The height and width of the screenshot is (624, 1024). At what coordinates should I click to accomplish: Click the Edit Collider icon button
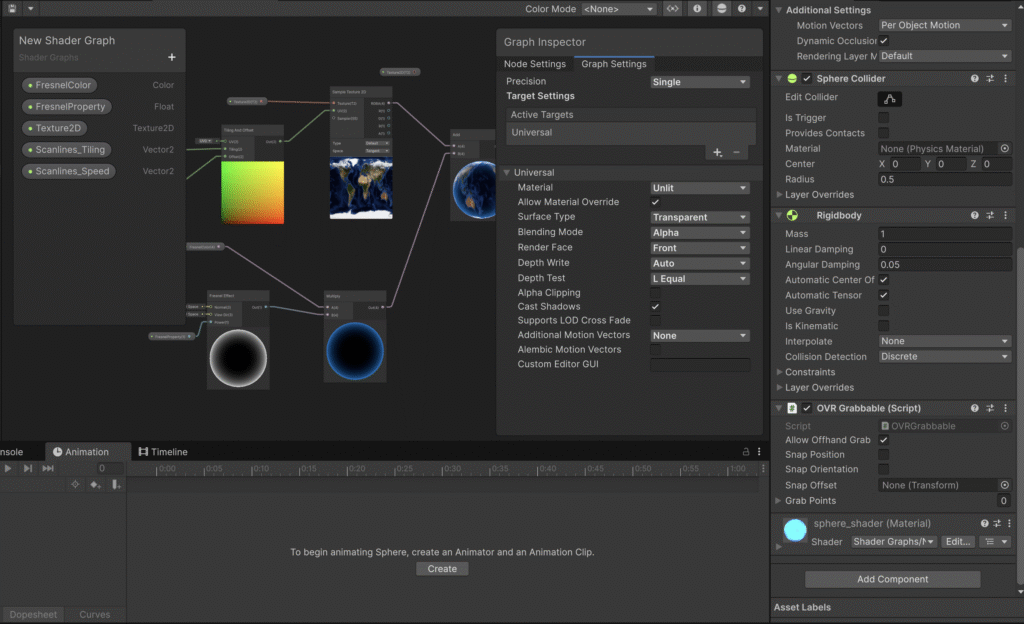tap(889, 98)
